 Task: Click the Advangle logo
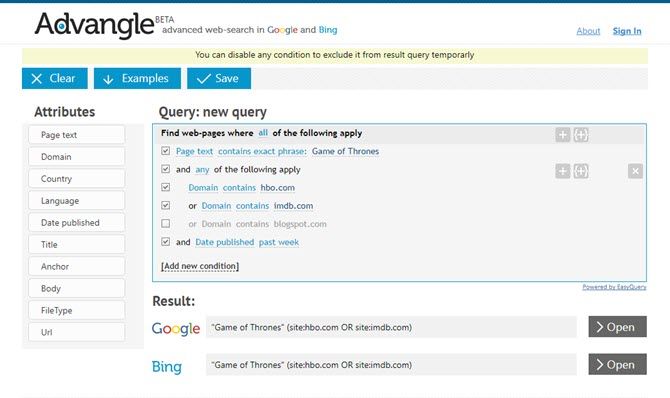(94, 24)
